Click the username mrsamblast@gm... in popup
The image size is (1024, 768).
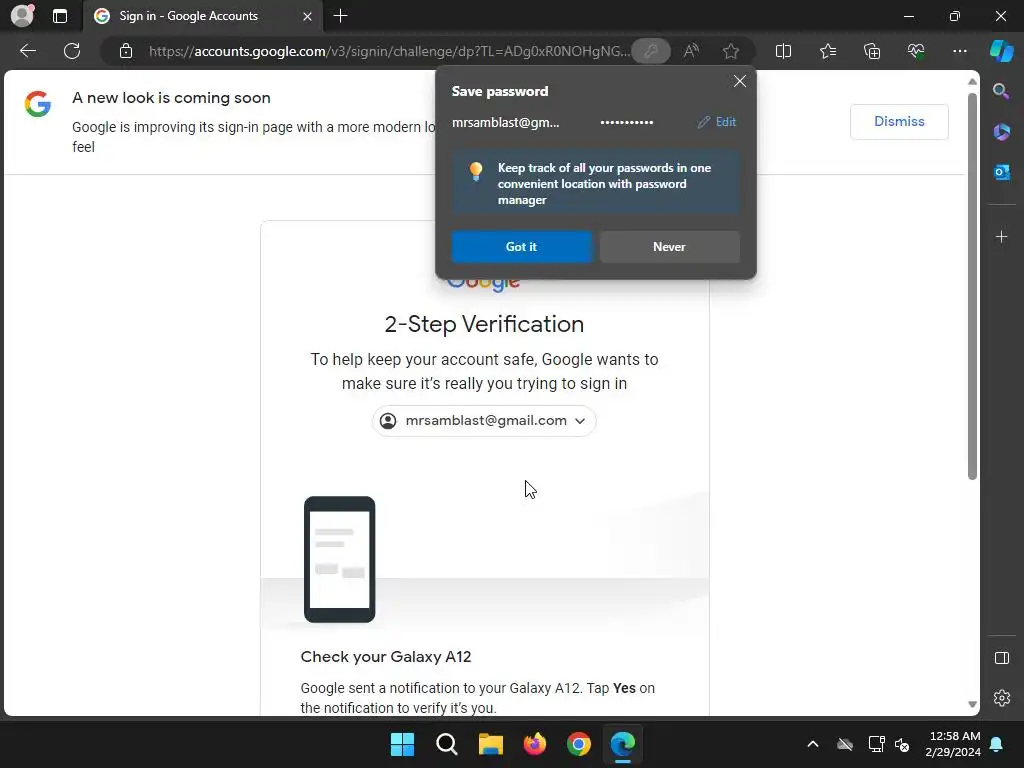[505, 122]
